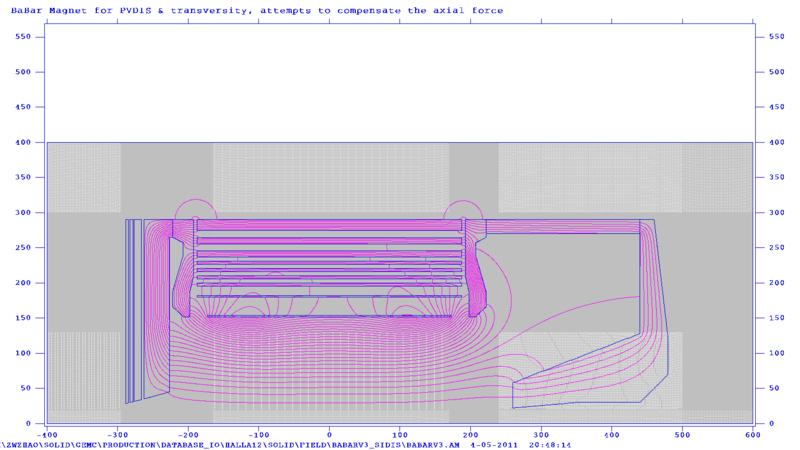
Task: Click the "200" label on the right y-axis
Action: [x=777, y=283]
